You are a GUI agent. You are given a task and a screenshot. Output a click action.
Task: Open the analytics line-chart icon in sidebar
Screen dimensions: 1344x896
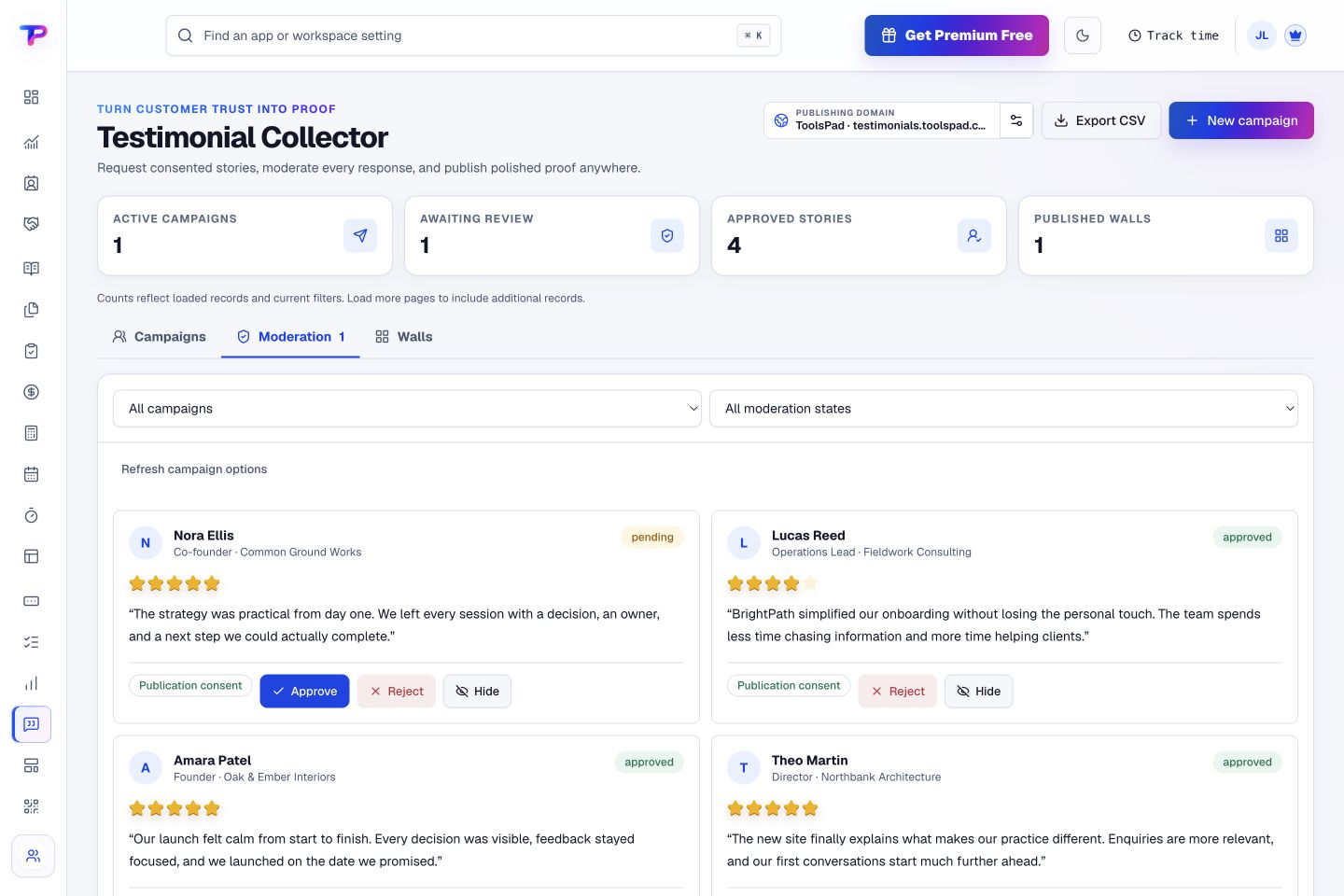pyautogui.click(x=31, y=142)
